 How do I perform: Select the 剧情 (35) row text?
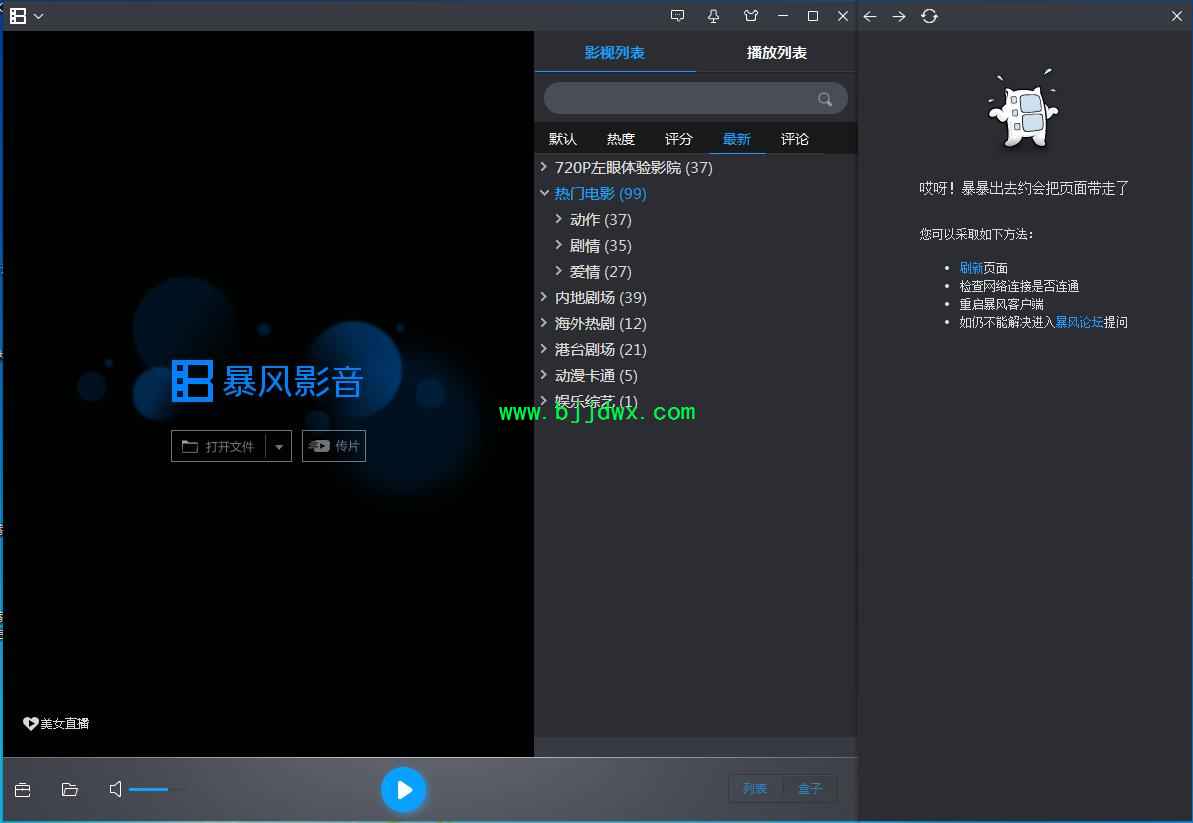pos(600,246)
